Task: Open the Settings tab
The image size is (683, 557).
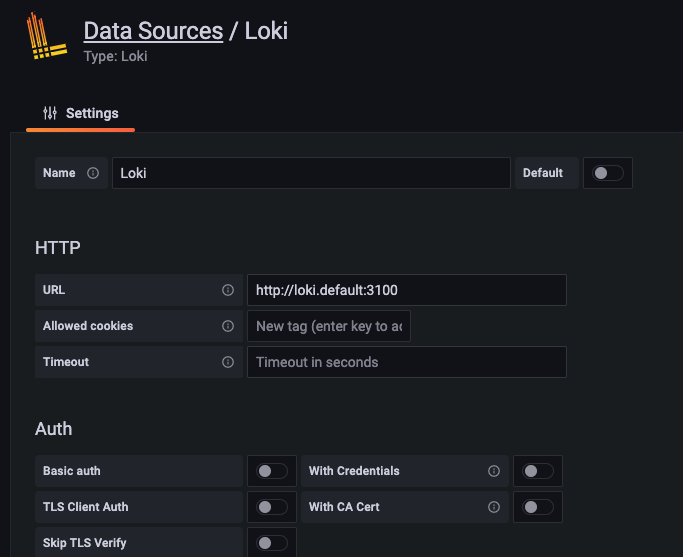Action: [x=81, y=113]
